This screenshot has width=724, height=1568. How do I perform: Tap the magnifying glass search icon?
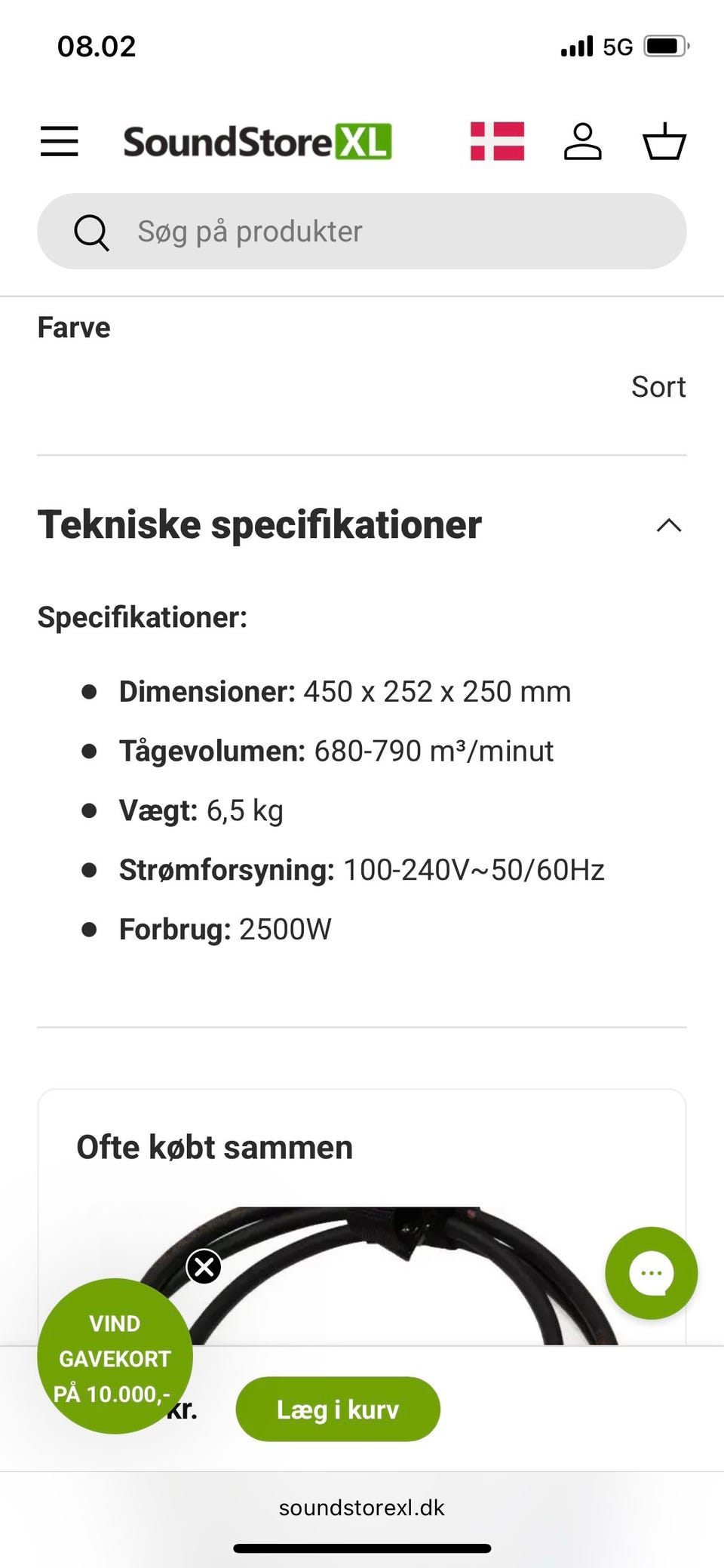[x=91, y=232]
